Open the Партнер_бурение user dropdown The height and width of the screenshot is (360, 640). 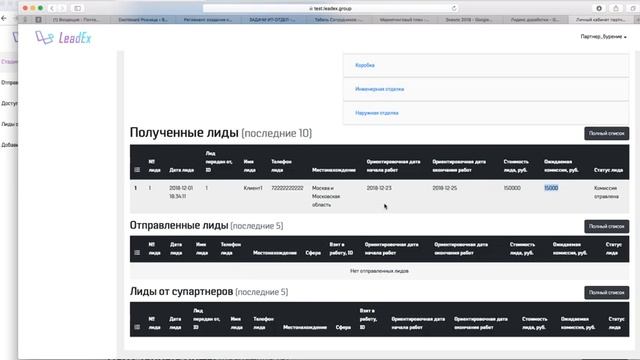pyautogui.click(x=603, y=37)
